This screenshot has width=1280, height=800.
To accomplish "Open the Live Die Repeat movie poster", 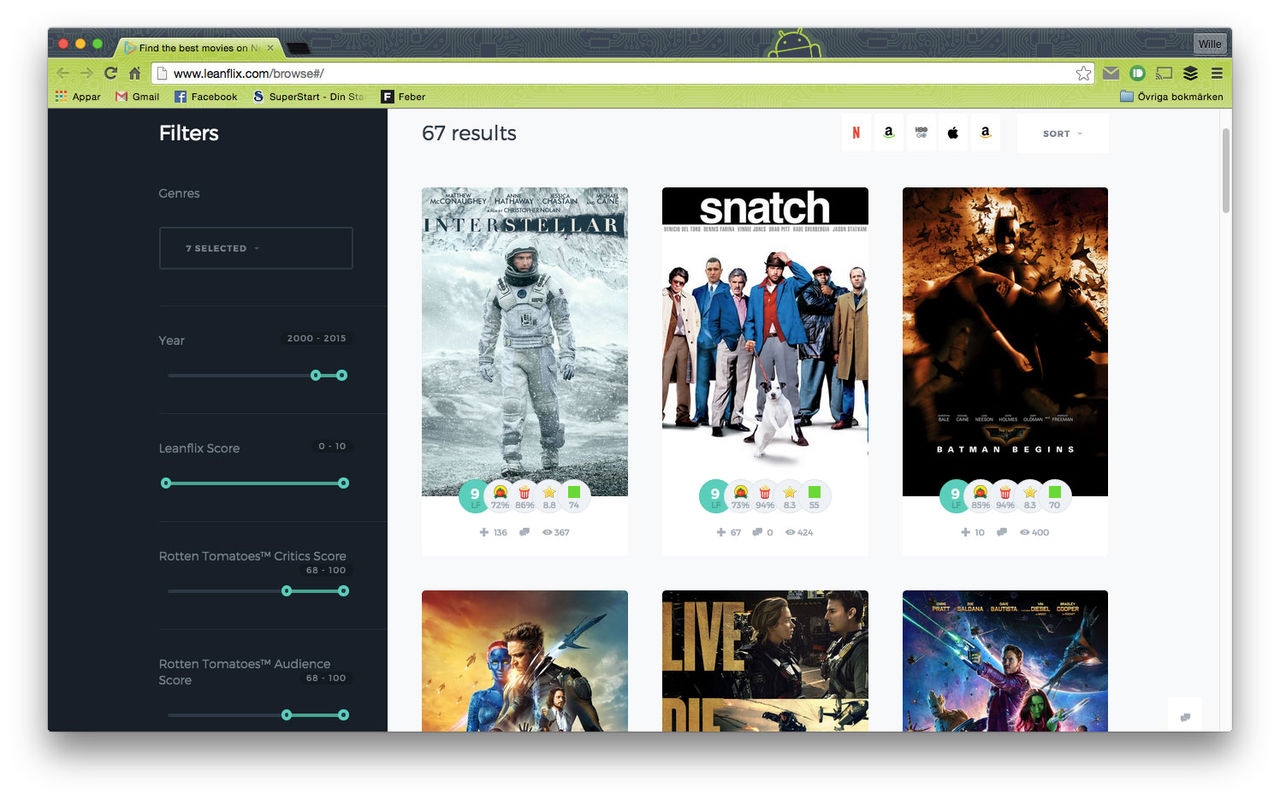I will click(765, 660).
